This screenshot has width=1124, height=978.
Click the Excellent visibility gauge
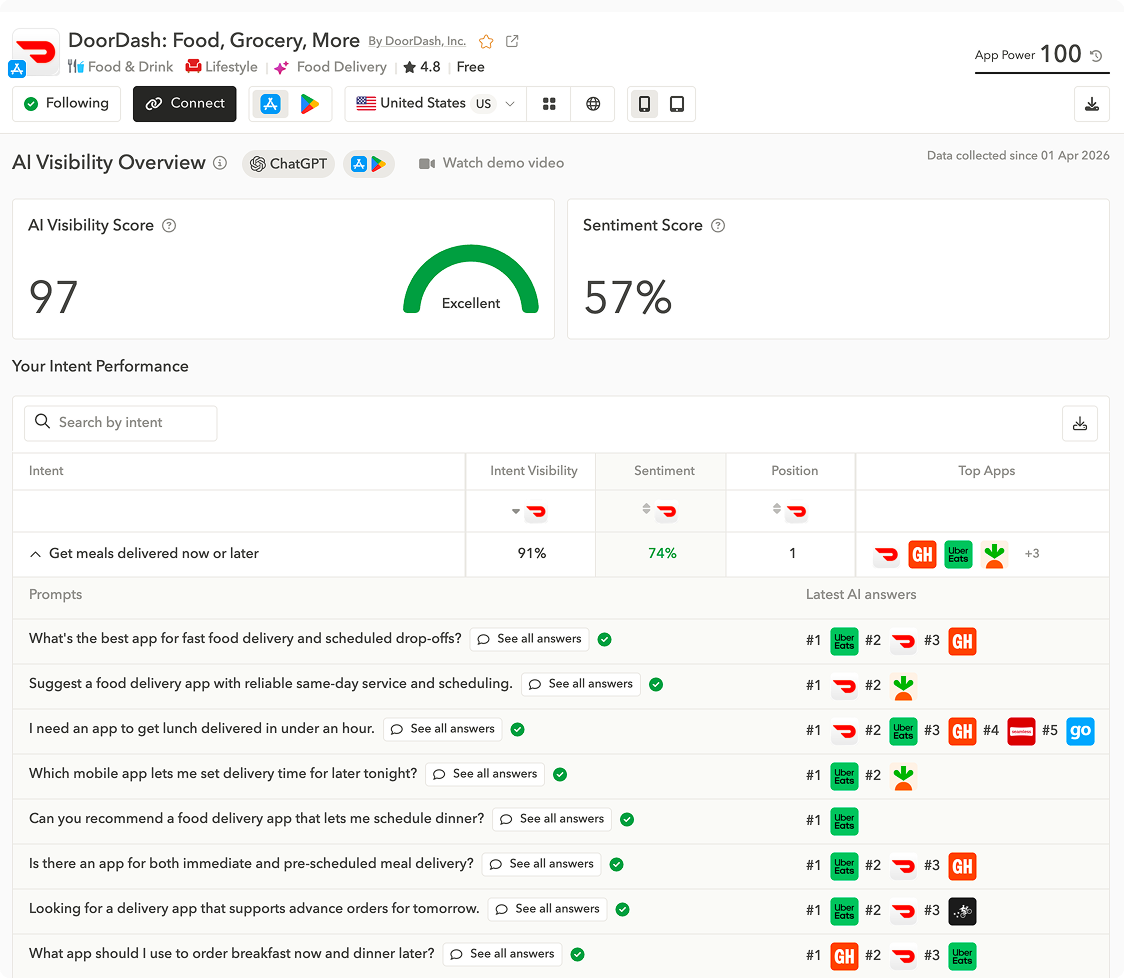click(x=470, y=280)
